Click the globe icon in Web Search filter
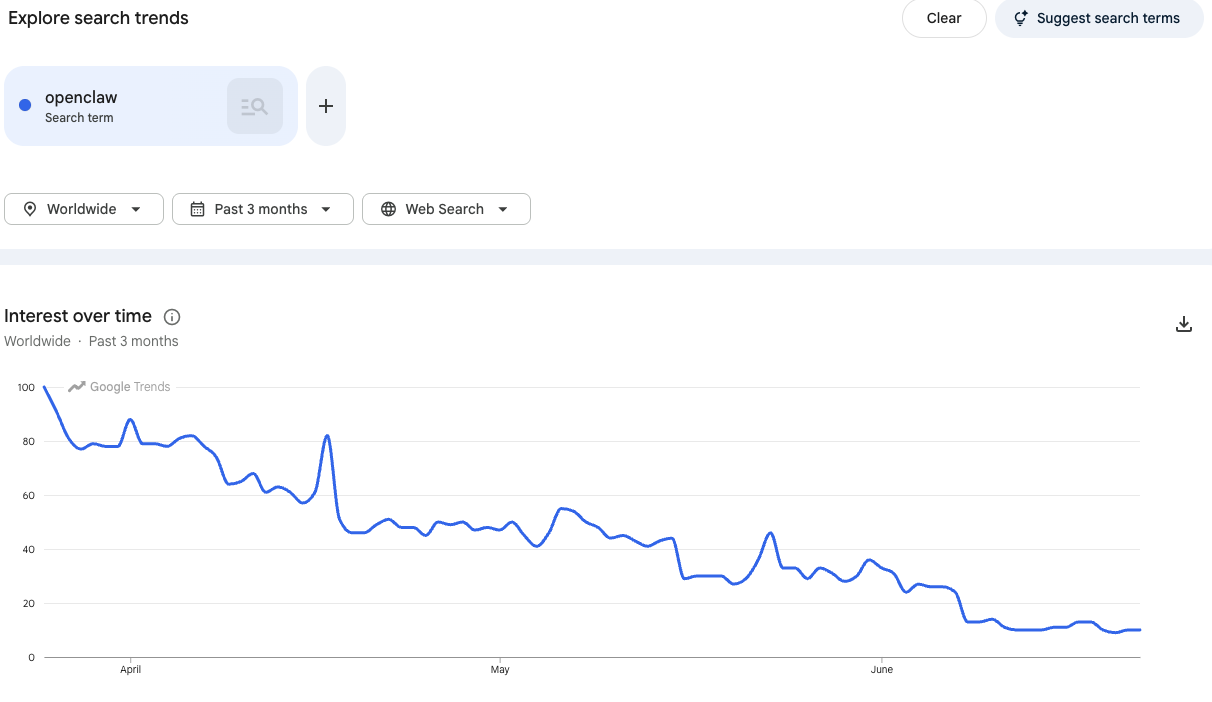The image size is (1212, 702). 388,209
